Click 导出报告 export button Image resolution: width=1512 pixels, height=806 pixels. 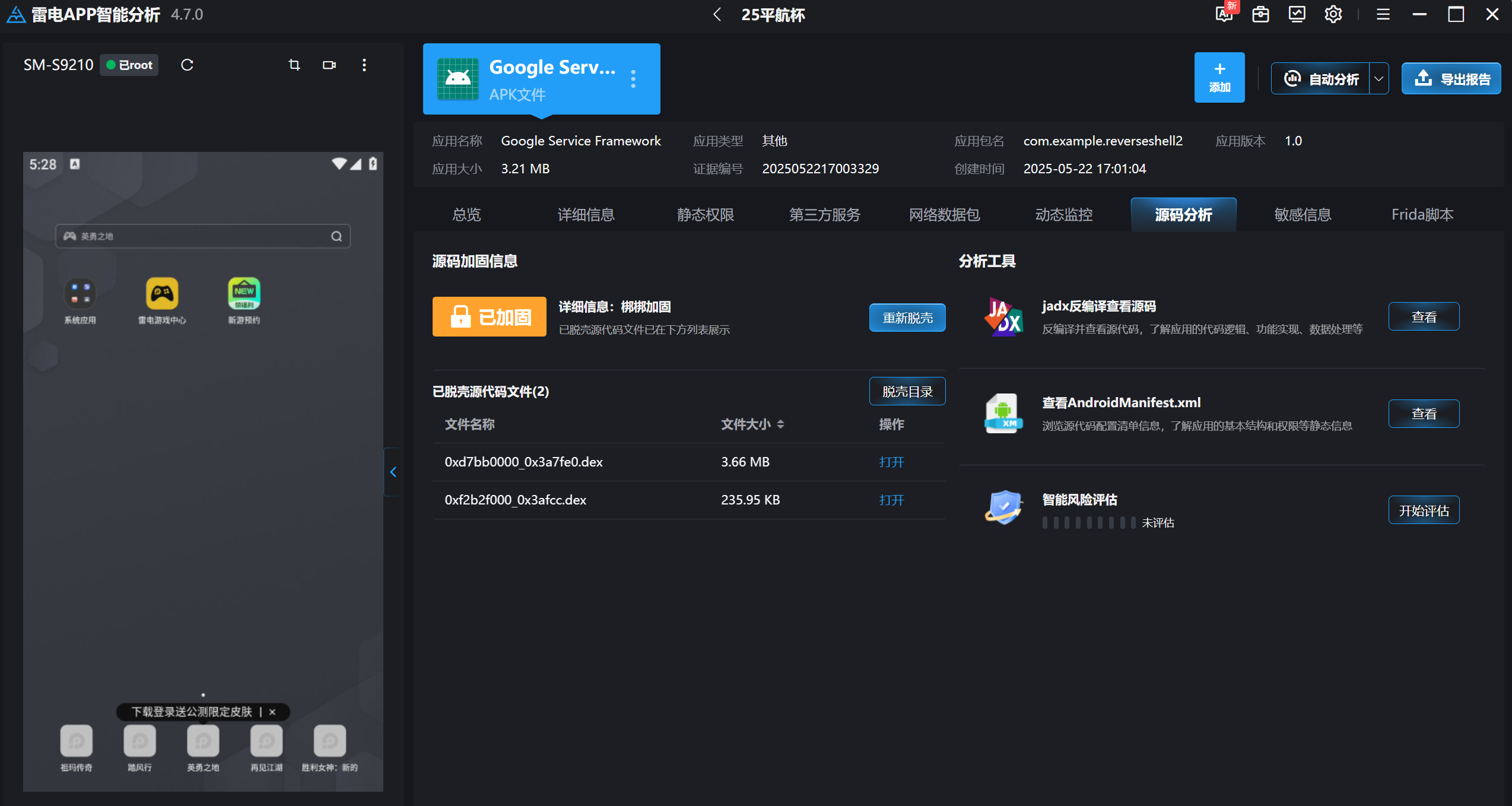(x=1451, y=79)
